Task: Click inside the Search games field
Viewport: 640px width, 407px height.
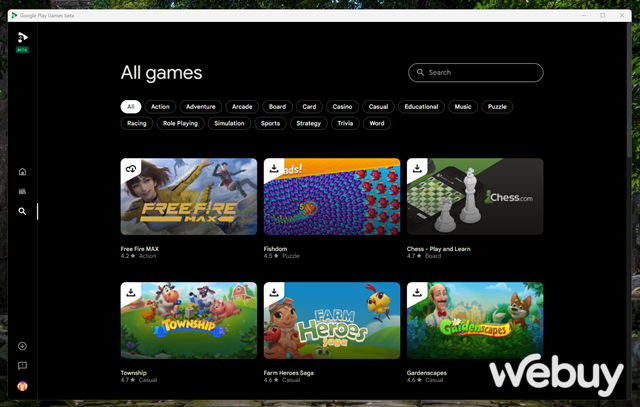Action: 476,73
